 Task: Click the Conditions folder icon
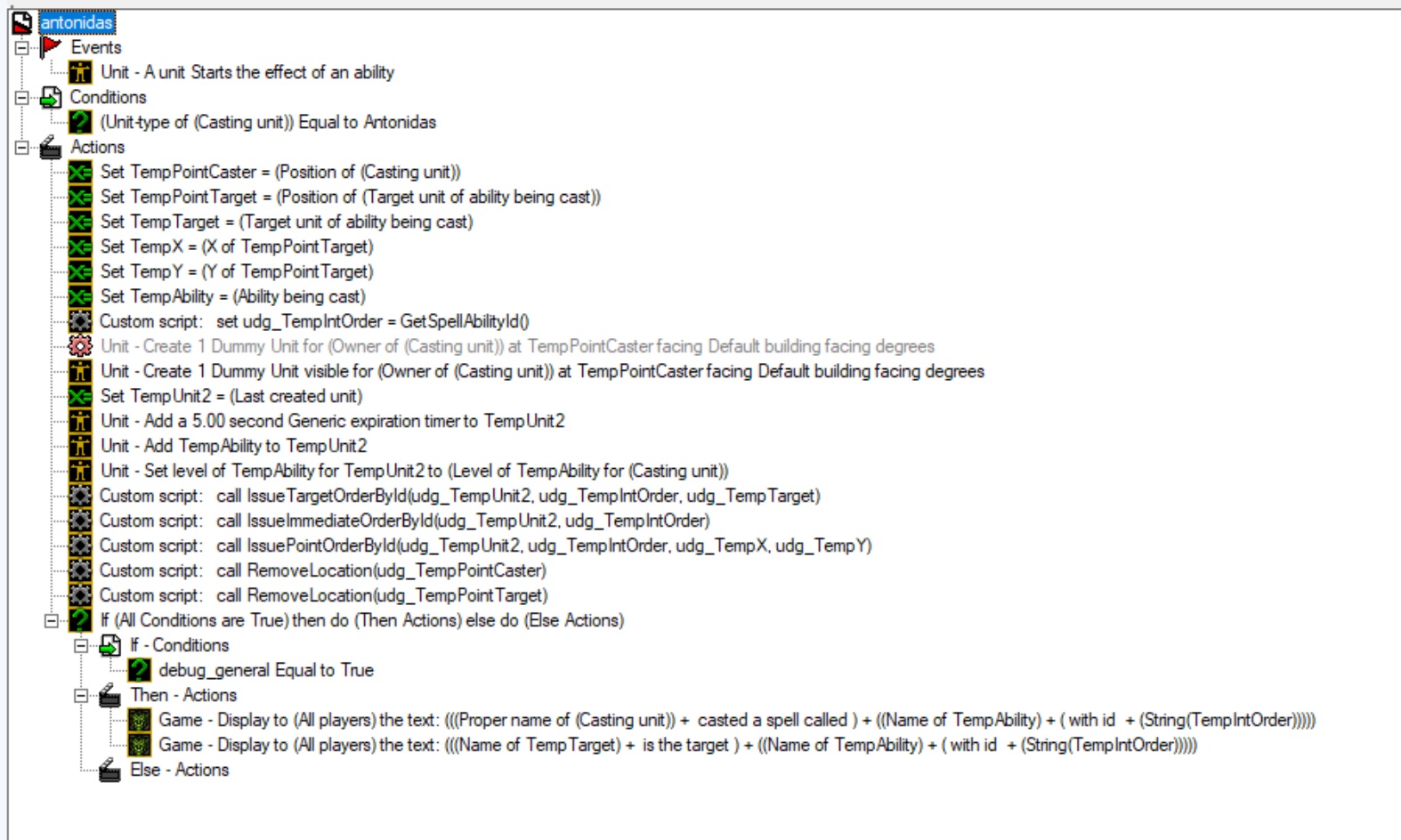[51, 97]
